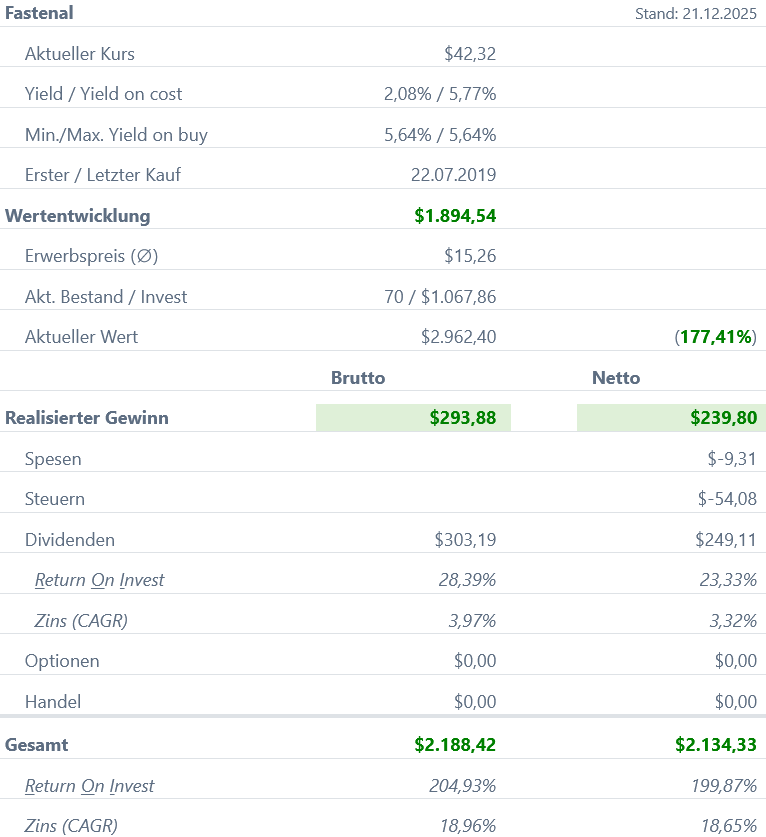Click the Return On Invest label below Dividenden

[x=99, y=580]
